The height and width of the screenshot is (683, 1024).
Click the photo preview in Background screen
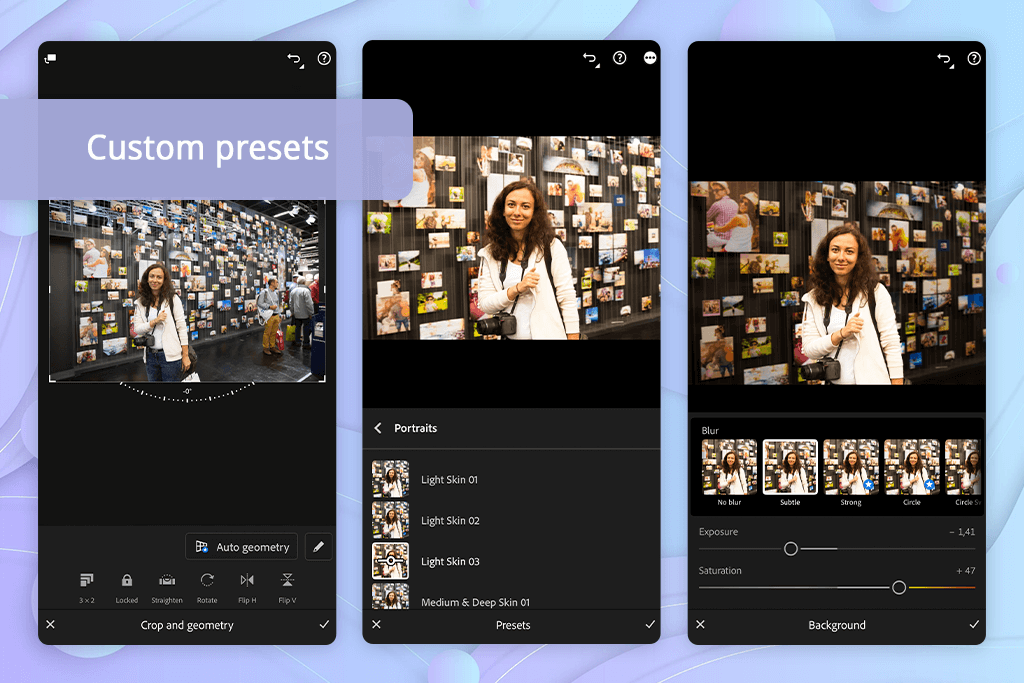(837, 283)
